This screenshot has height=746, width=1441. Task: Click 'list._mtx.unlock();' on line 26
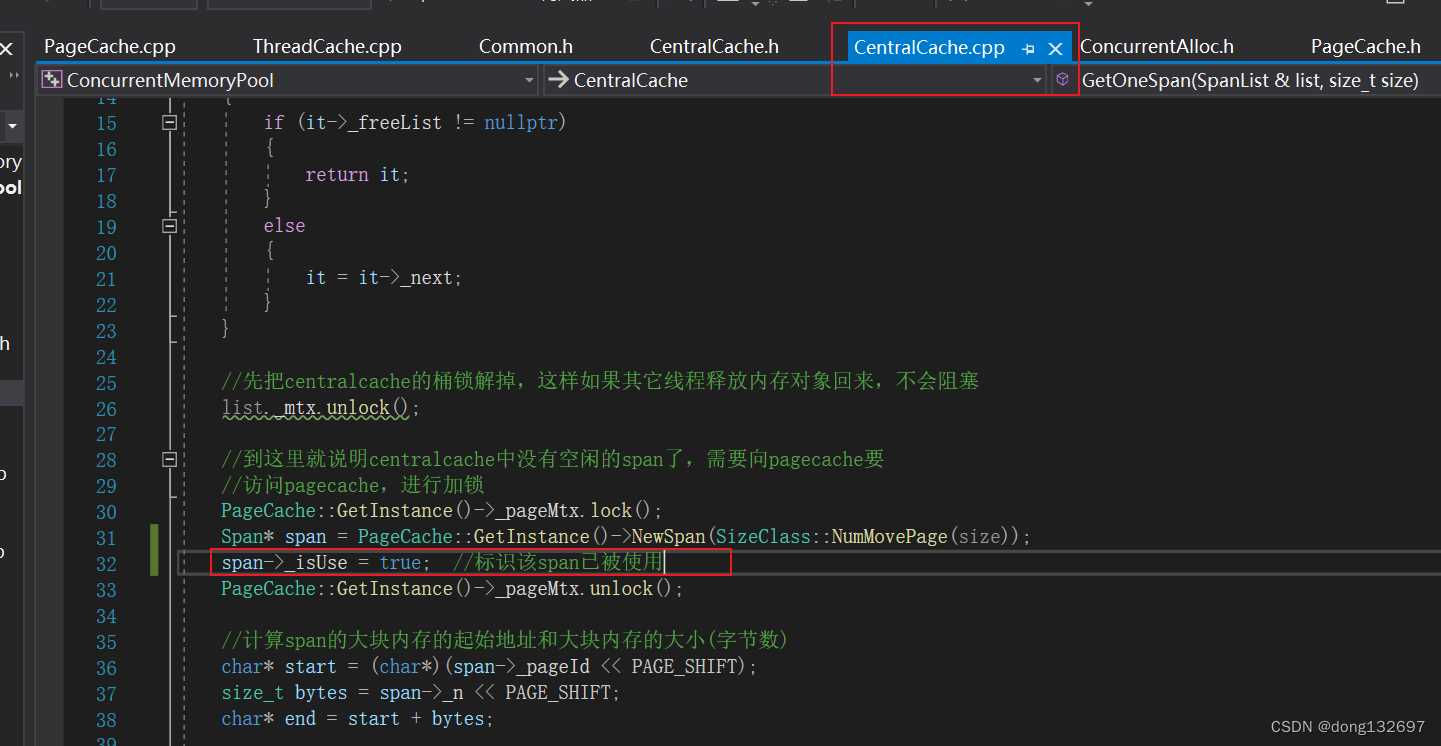tap(321, 408)
